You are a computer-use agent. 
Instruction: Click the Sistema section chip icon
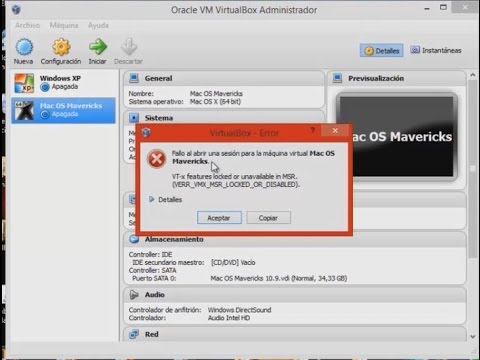[134, 118]
